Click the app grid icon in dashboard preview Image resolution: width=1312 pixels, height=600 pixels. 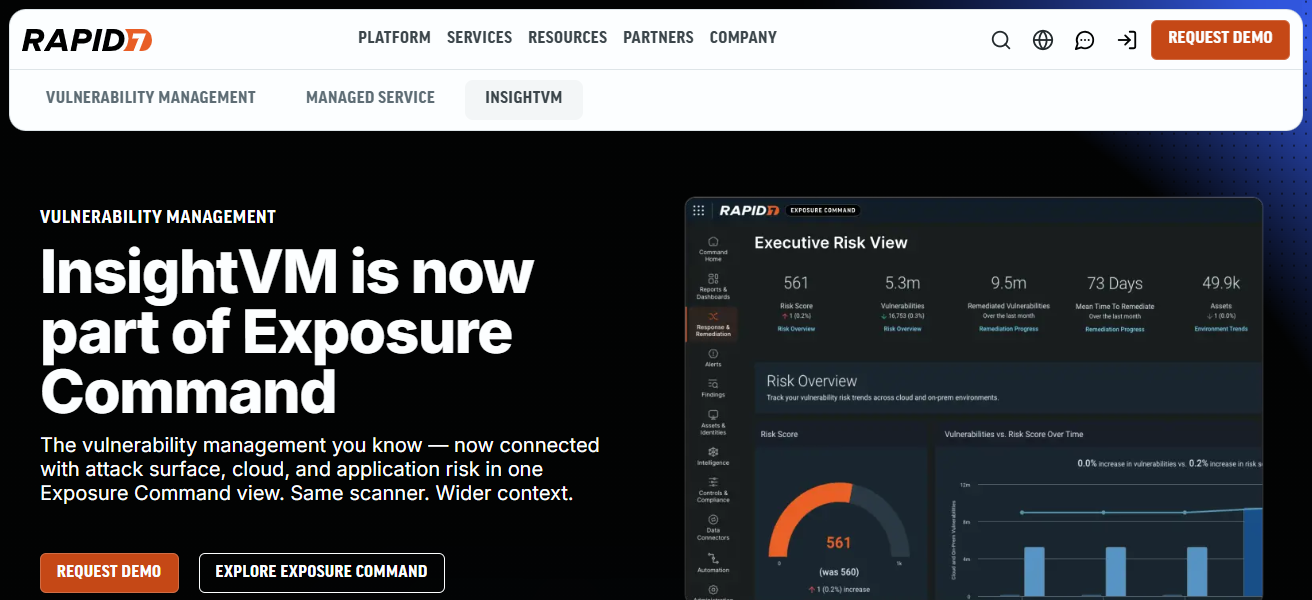(x=699, y=210)
